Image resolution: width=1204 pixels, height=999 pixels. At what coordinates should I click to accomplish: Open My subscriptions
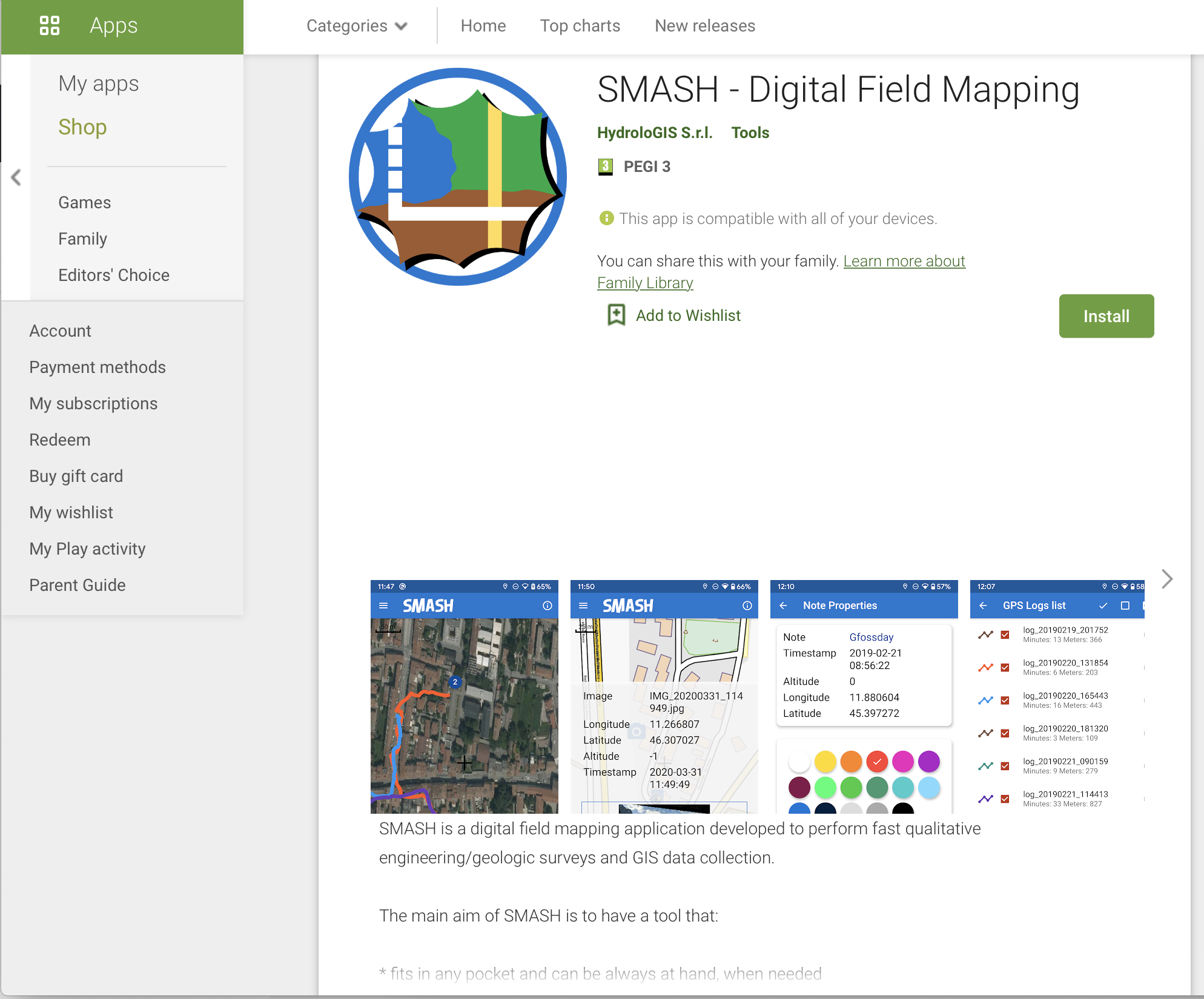pyautogui.click(x=93, y=403)
